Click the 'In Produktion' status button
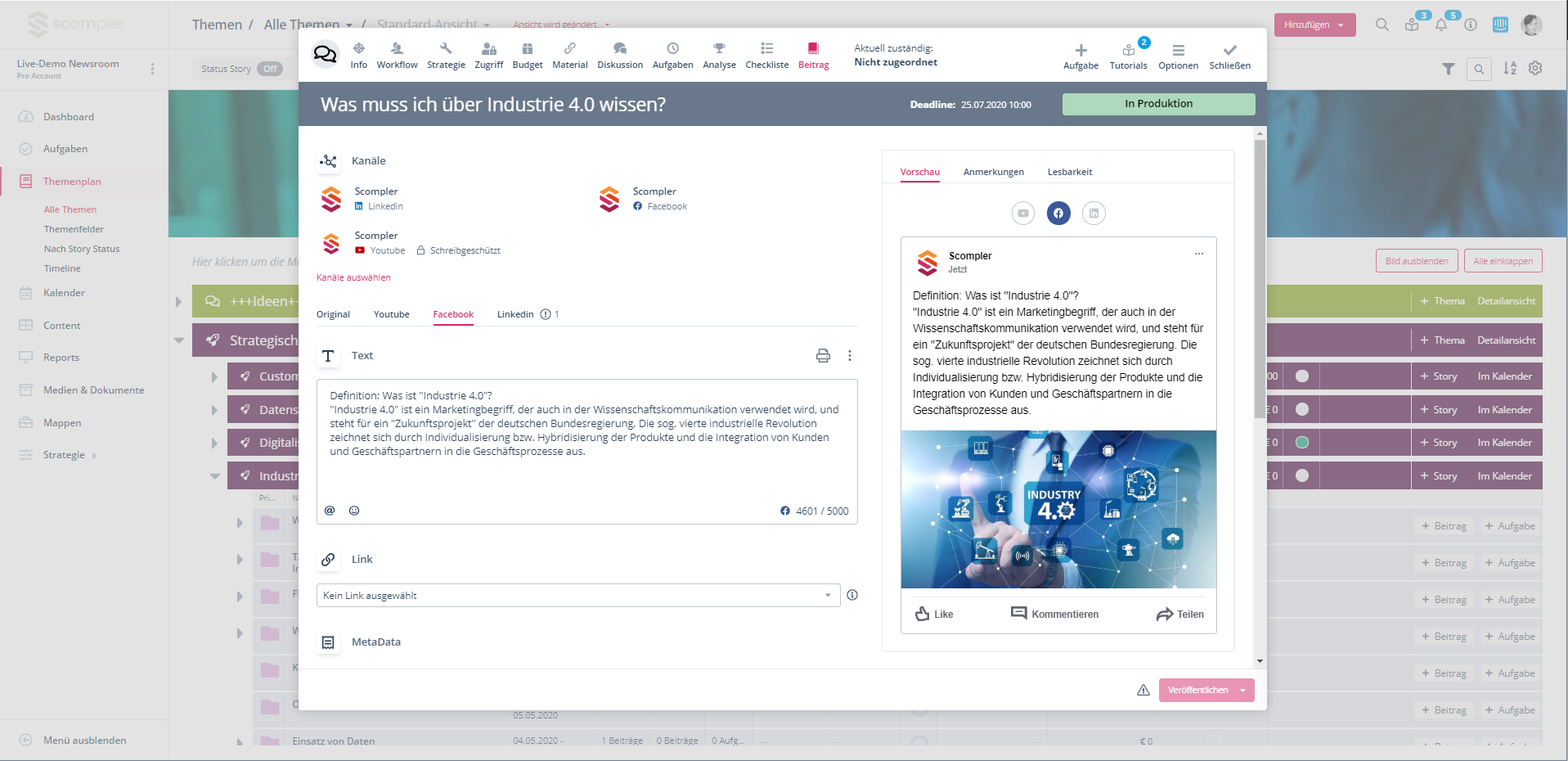The height and width of the screenshot is (761, 1568). click(1158, 104)
